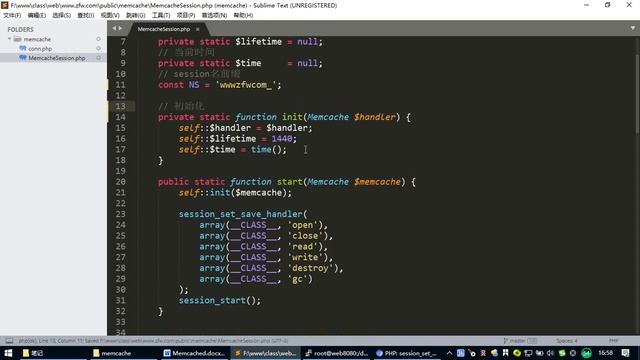Toggle sidebar via status bar panel icon

tap(9, 340)
